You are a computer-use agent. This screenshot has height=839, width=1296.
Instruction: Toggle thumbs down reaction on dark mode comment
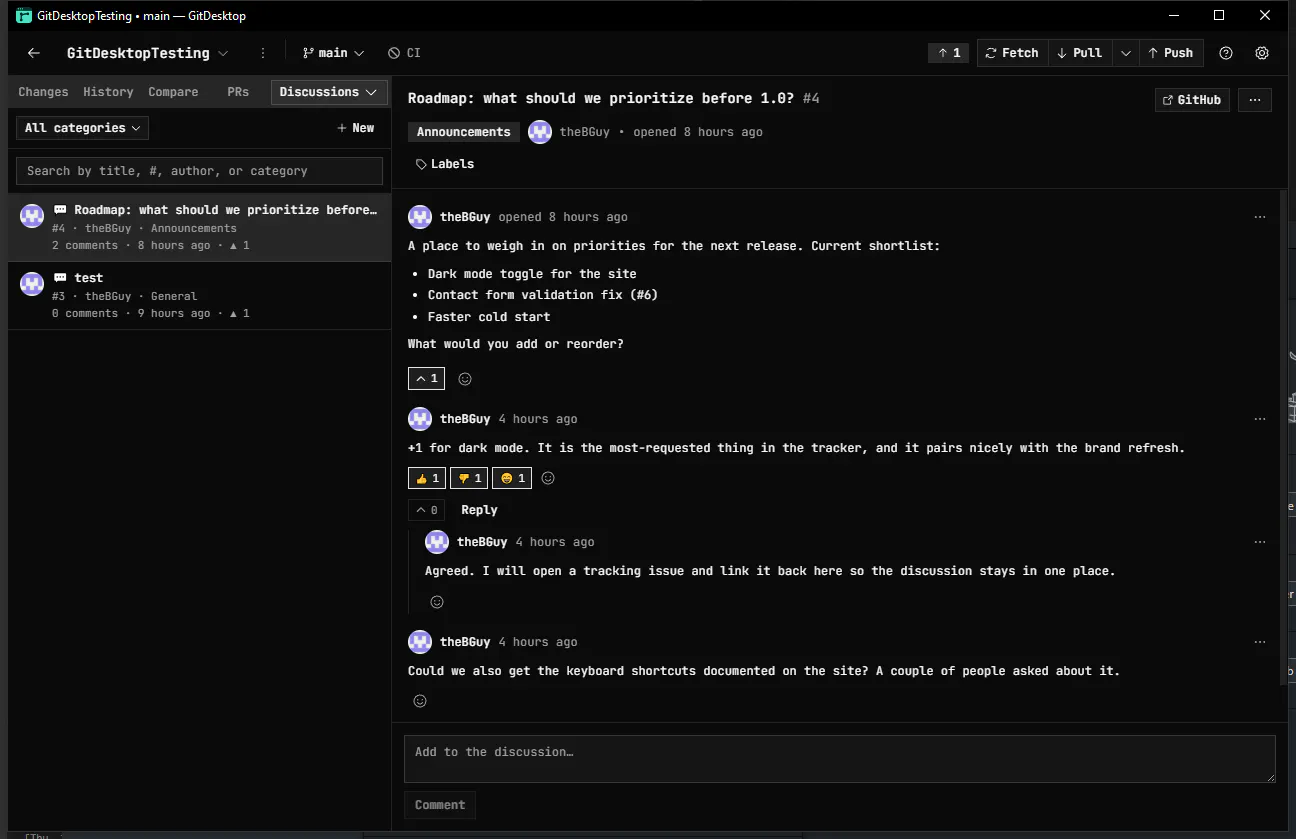469,478
